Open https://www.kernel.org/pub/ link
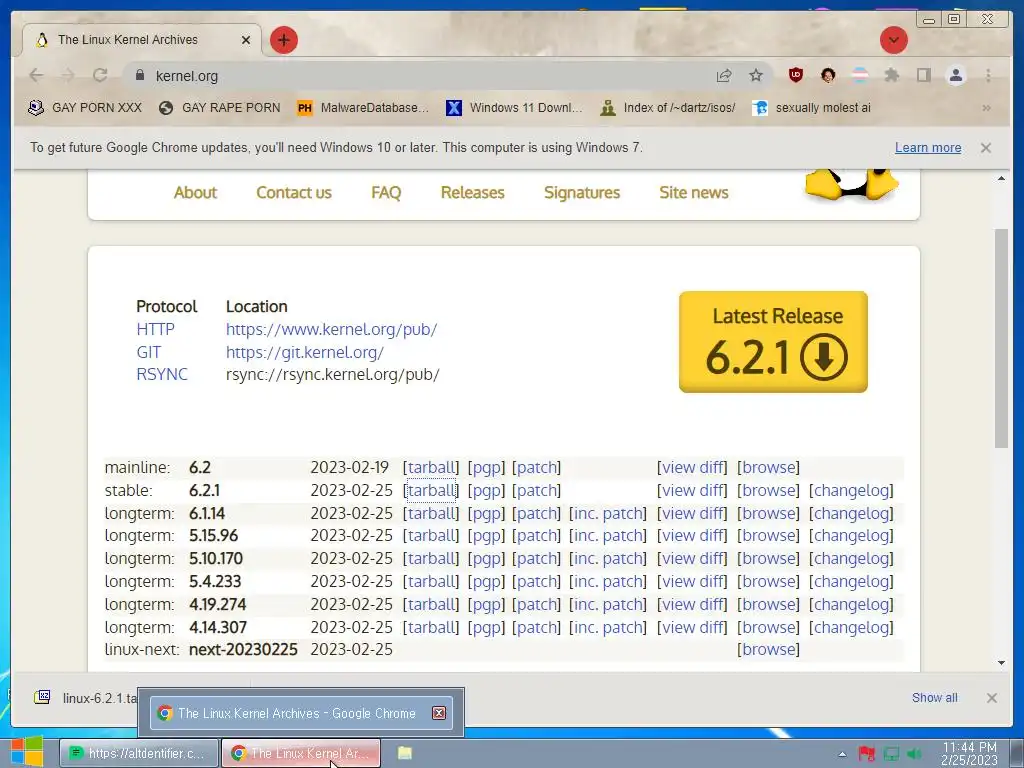The width and height of the screenshot is (1024, 768). 332,329
